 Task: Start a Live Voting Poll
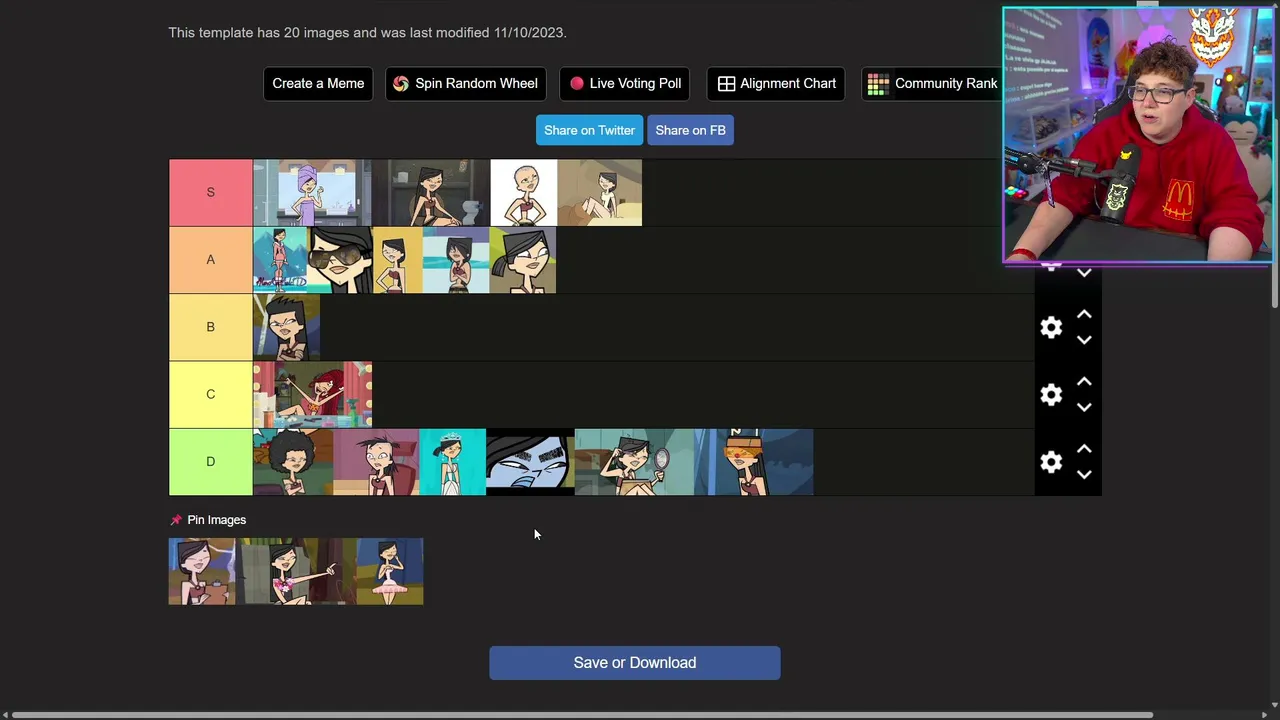[x=625, y=83]
